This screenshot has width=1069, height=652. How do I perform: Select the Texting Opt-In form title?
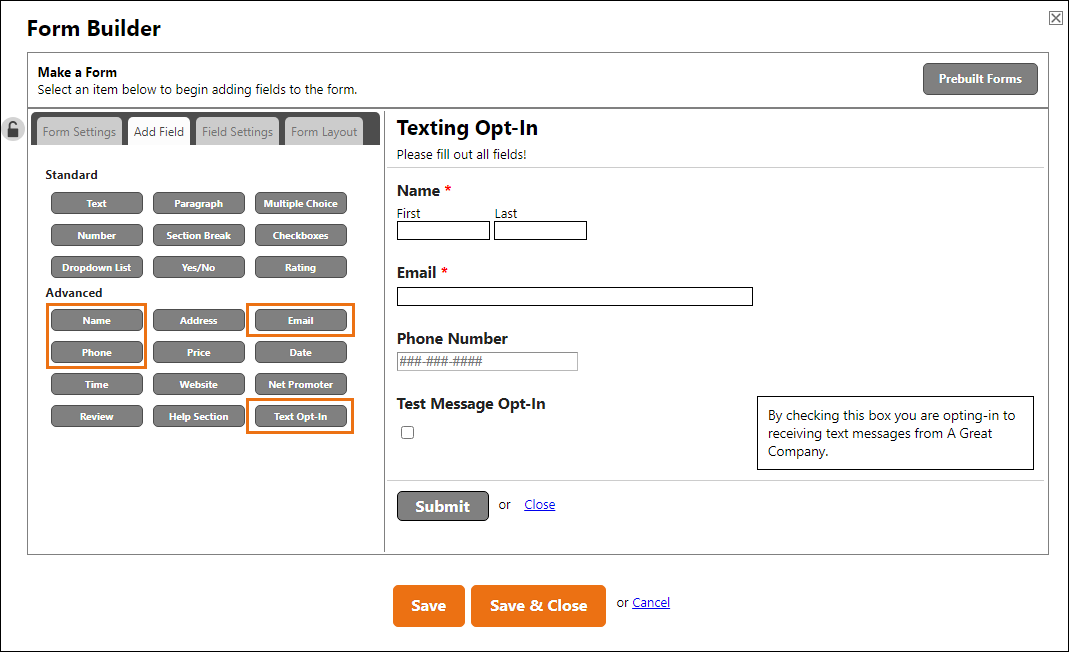pyautogui.click(x=467, y=128)
